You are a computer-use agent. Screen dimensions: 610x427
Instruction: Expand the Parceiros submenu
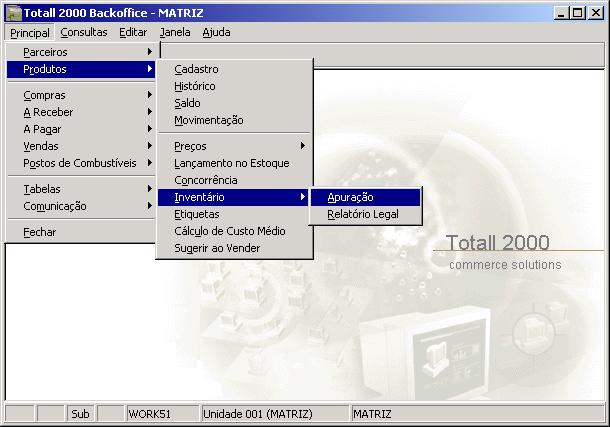[x=46, y=51]
